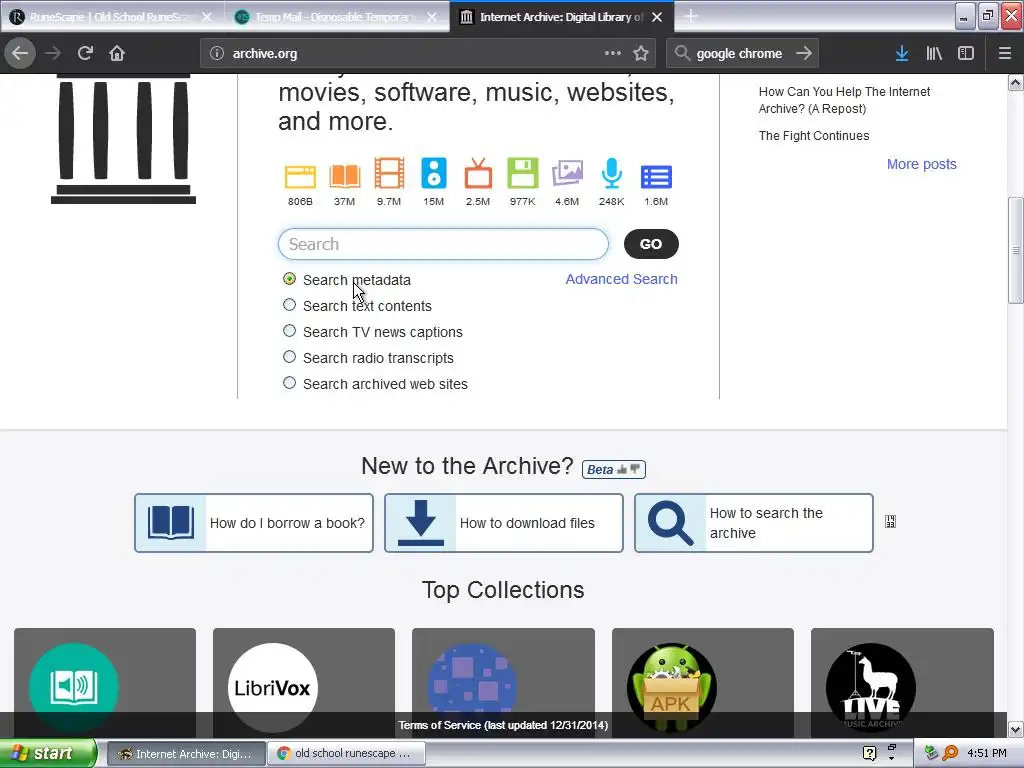Open How Can You Help the Internet Archive post
This screenshot has width=1024, height=768.
click(844, 101)
